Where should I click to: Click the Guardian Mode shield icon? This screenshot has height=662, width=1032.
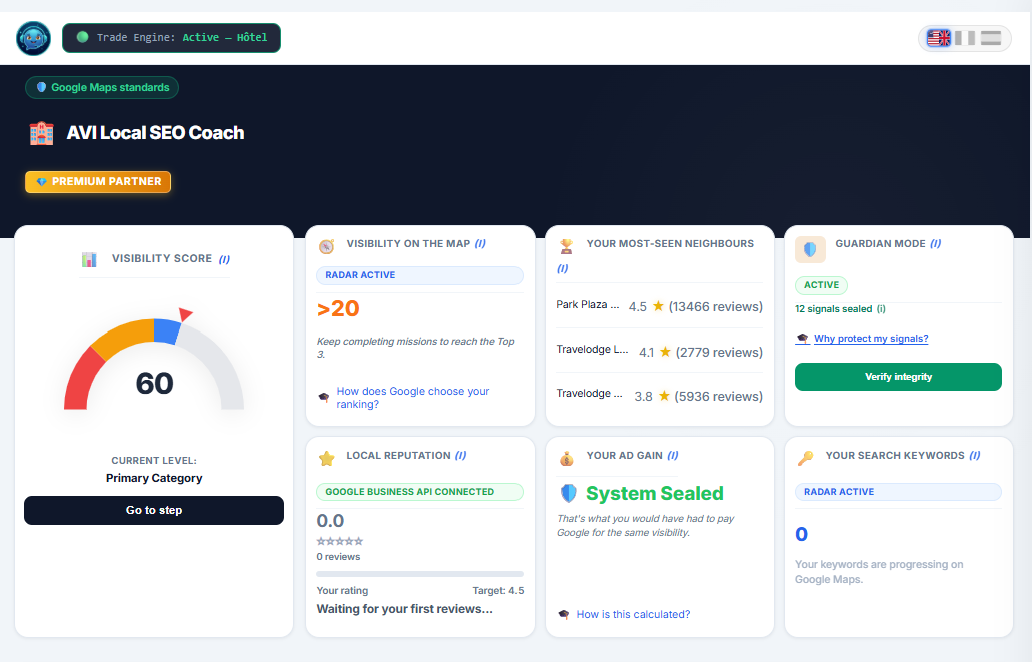point(810,249)
